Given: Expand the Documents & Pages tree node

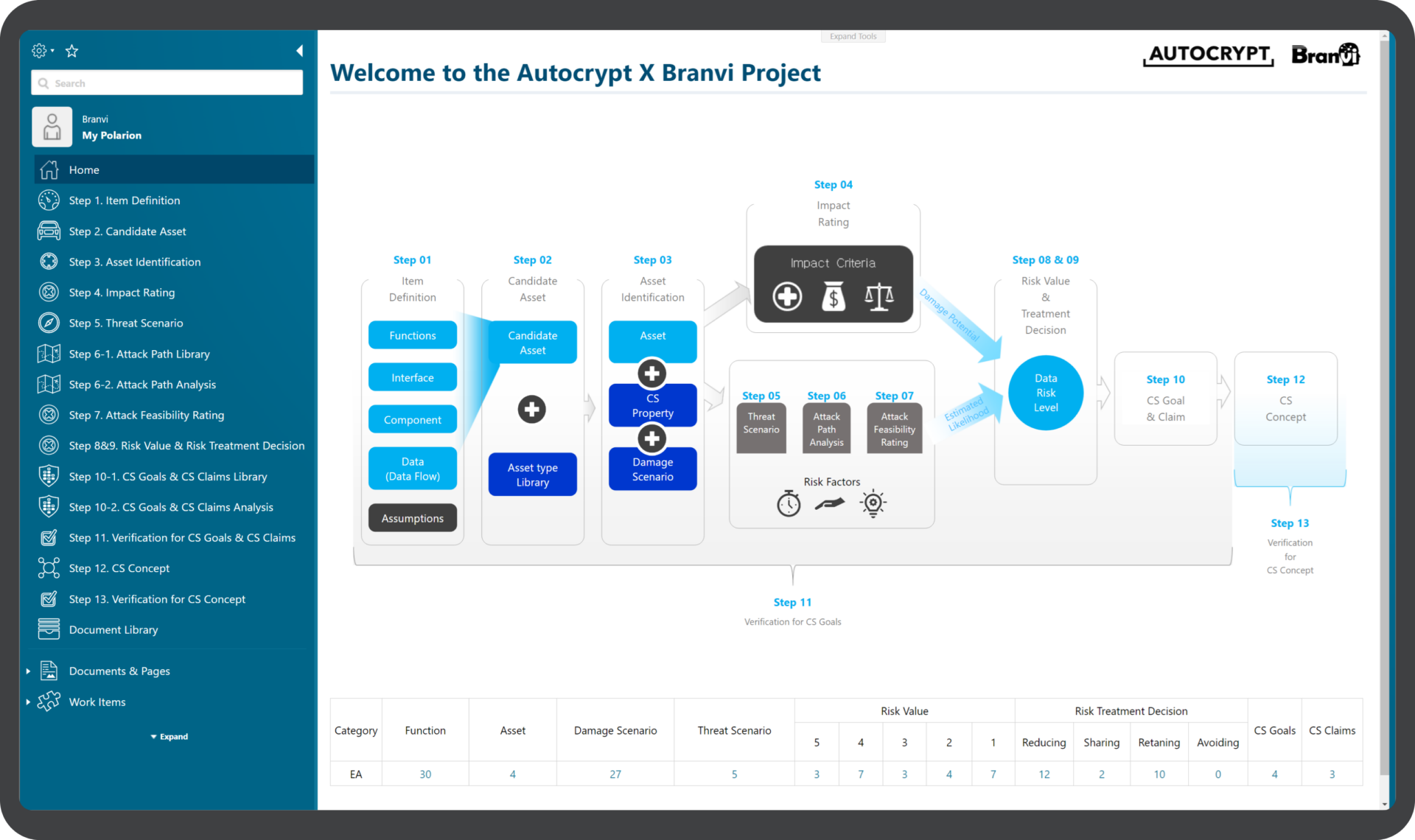Looking at the screenshot, I should click(28, 671).
